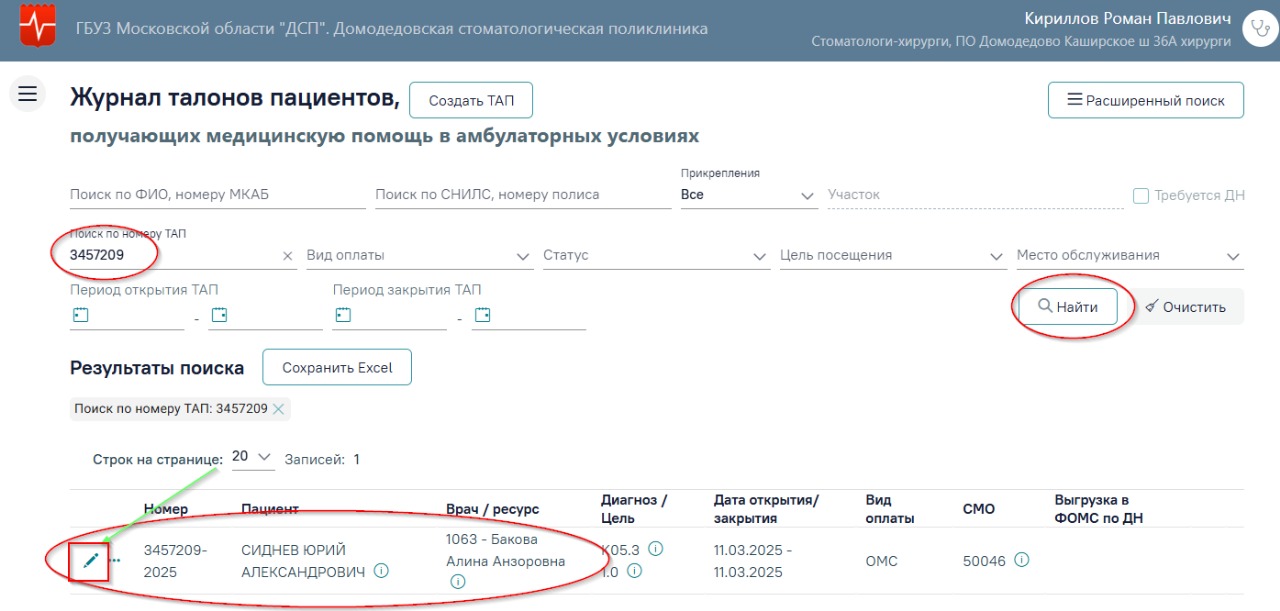Image resolution: width=1280 pixels, height=611 pixels.
Task: Click the 'Дата открытия/закрытия' column header
Action: point(766,509)
